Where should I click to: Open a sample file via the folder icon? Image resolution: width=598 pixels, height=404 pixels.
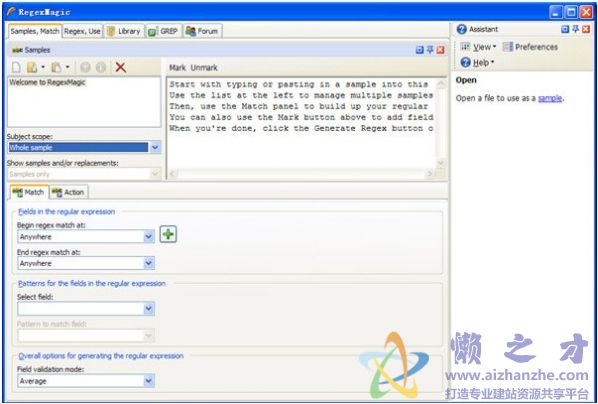[32, 68]
